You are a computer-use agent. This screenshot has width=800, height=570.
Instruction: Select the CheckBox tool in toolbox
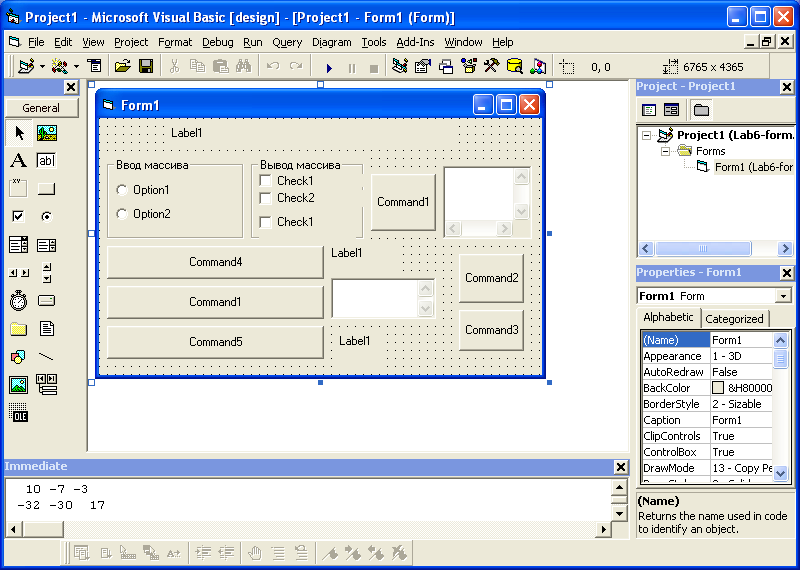click(x=19, y=217)
